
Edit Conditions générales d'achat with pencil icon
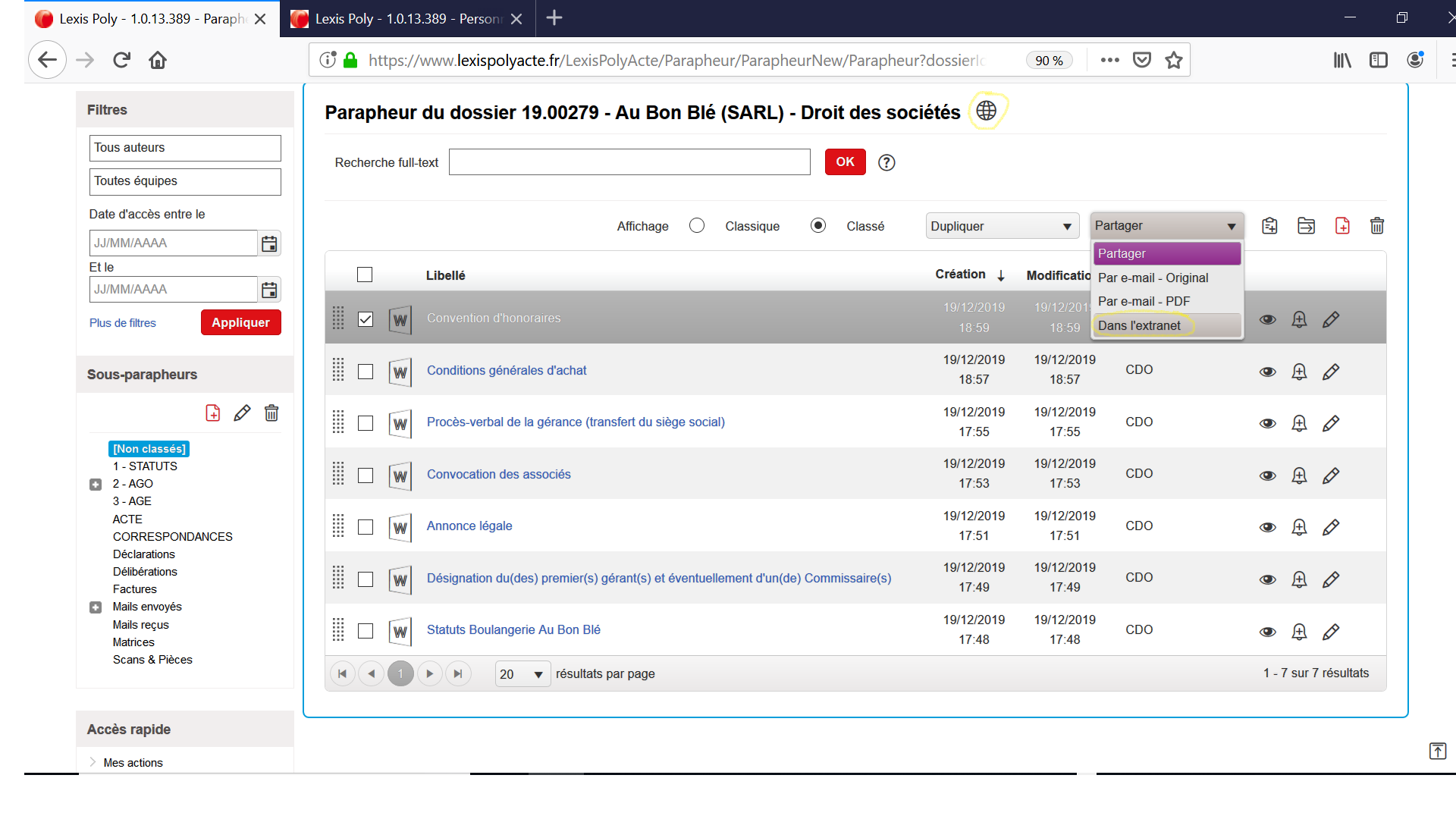coord(1331,372)
